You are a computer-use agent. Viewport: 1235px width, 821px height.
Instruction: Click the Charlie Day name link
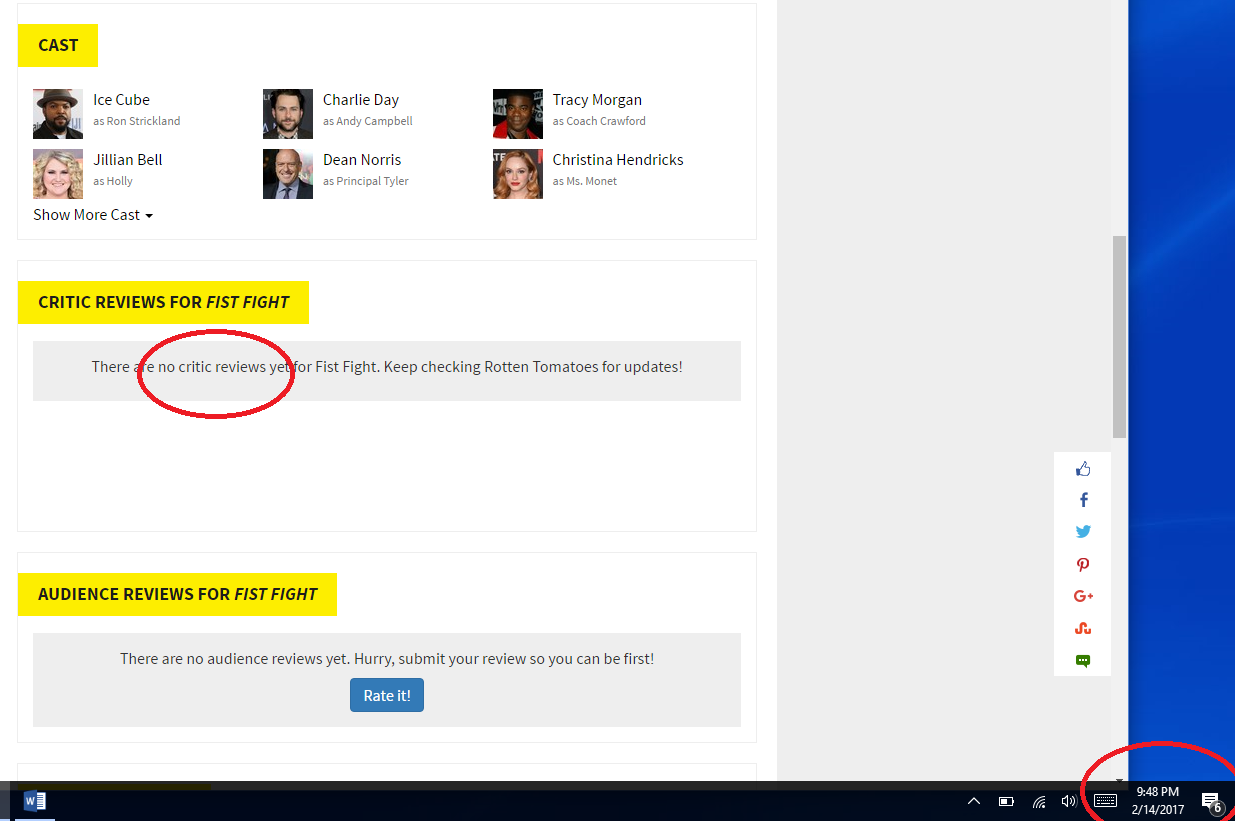pyautogui.click(x=360, y=100)
